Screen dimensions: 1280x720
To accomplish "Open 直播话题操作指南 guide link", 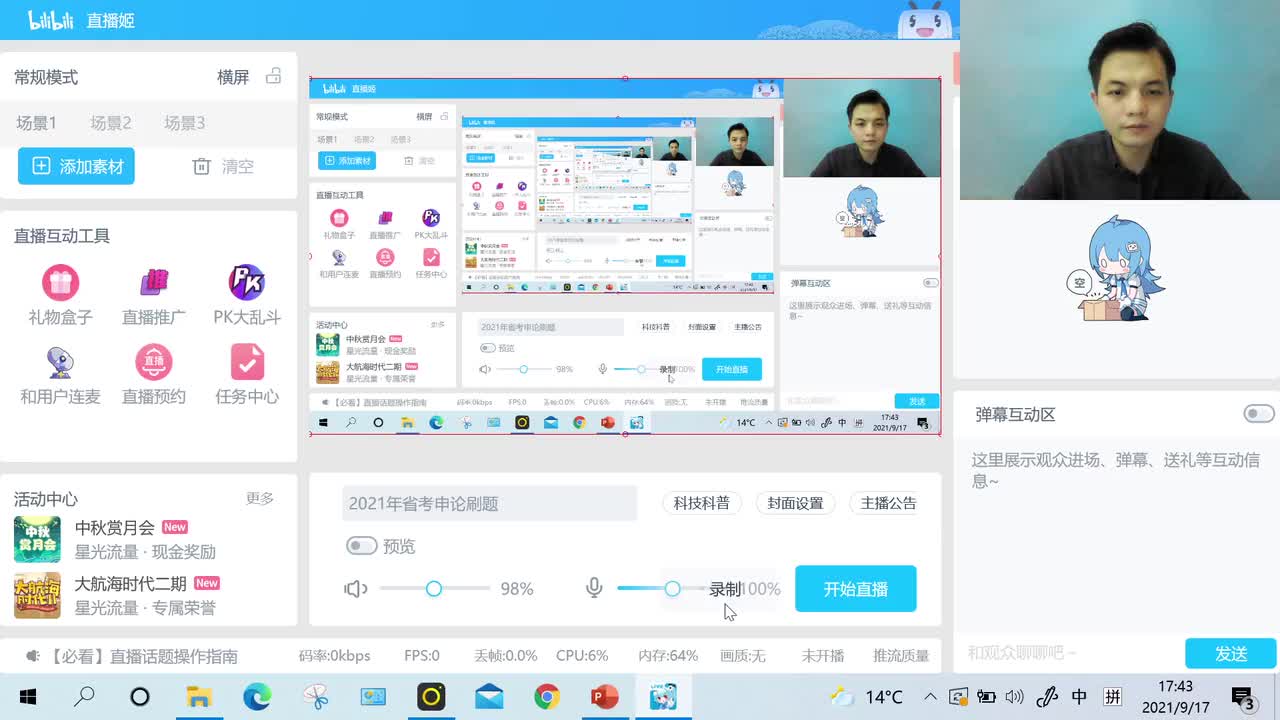I will [144, 656].
